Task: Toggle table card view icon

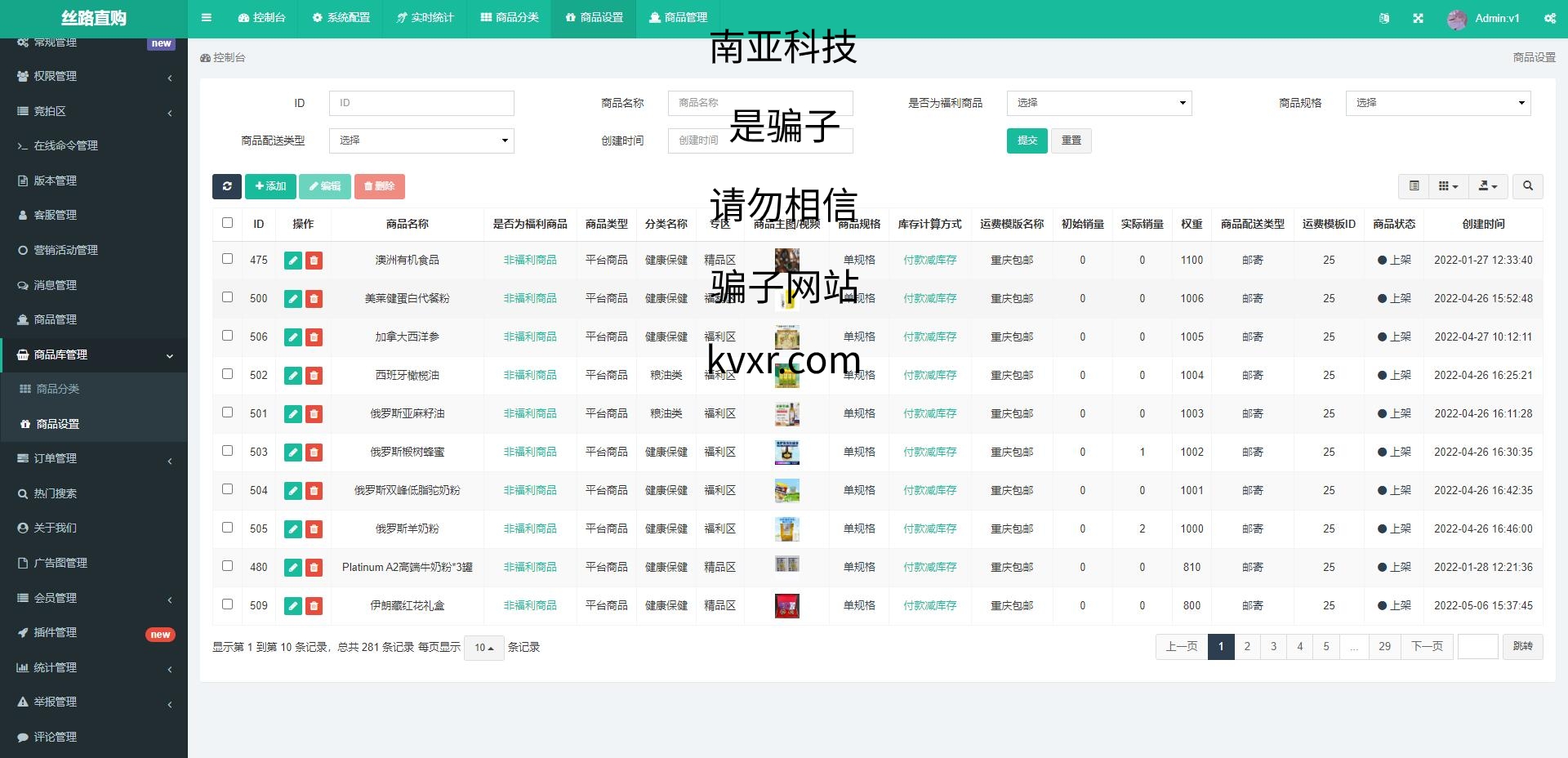Action: click(1414, 186)
